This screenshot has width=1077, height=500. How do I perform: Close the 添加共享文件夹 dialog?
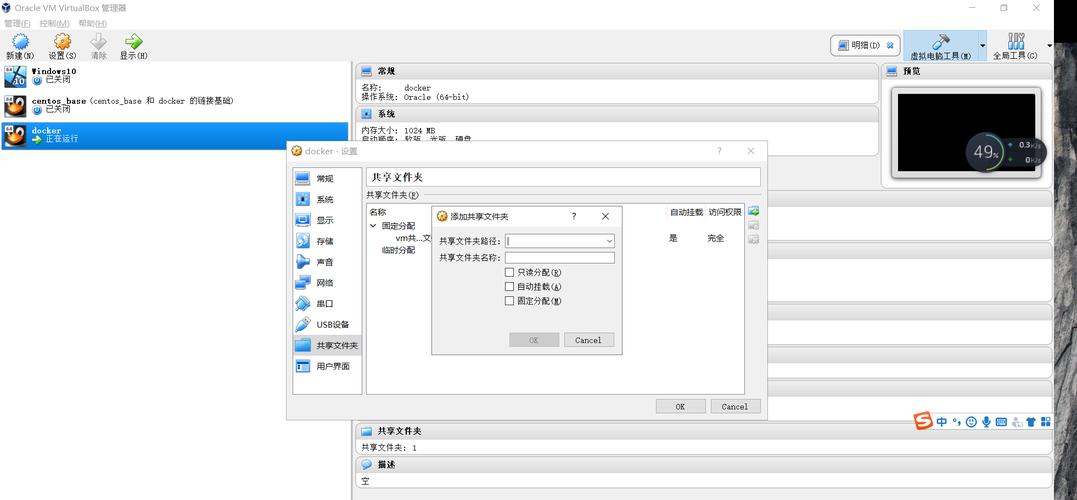click(x=605, y=216)
